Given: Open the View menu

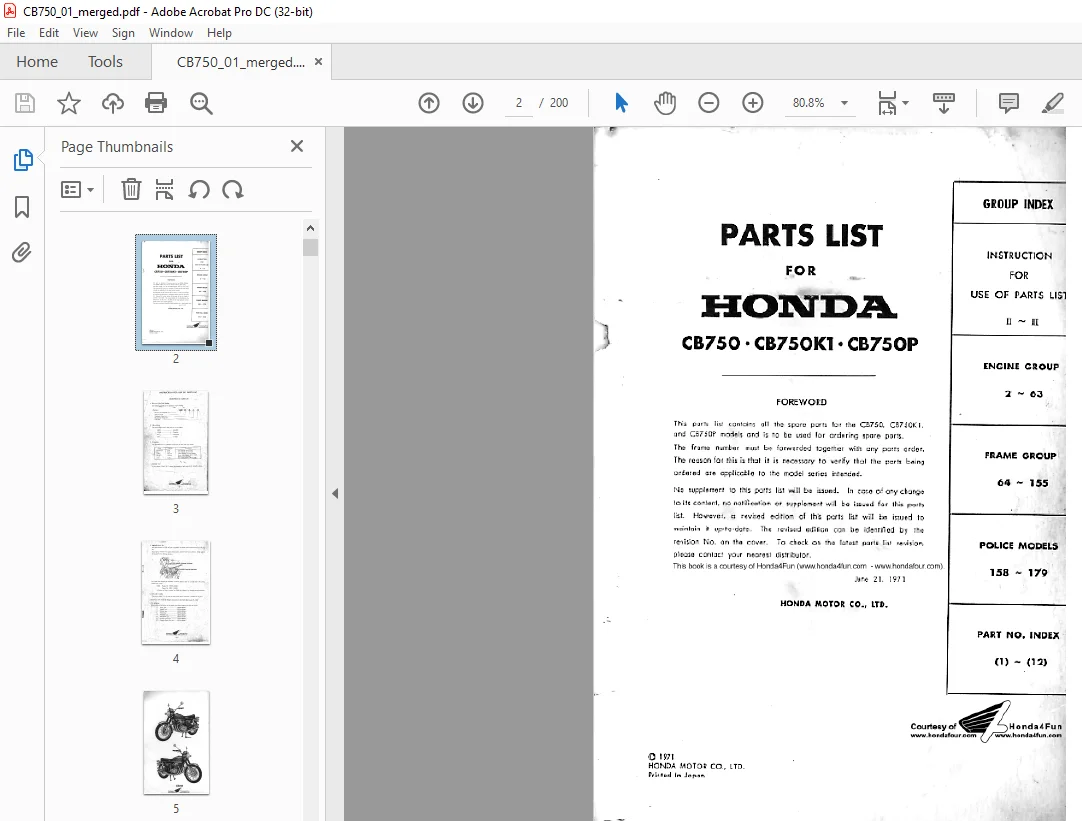Looking at the screenshot, I should click(86, 32).
